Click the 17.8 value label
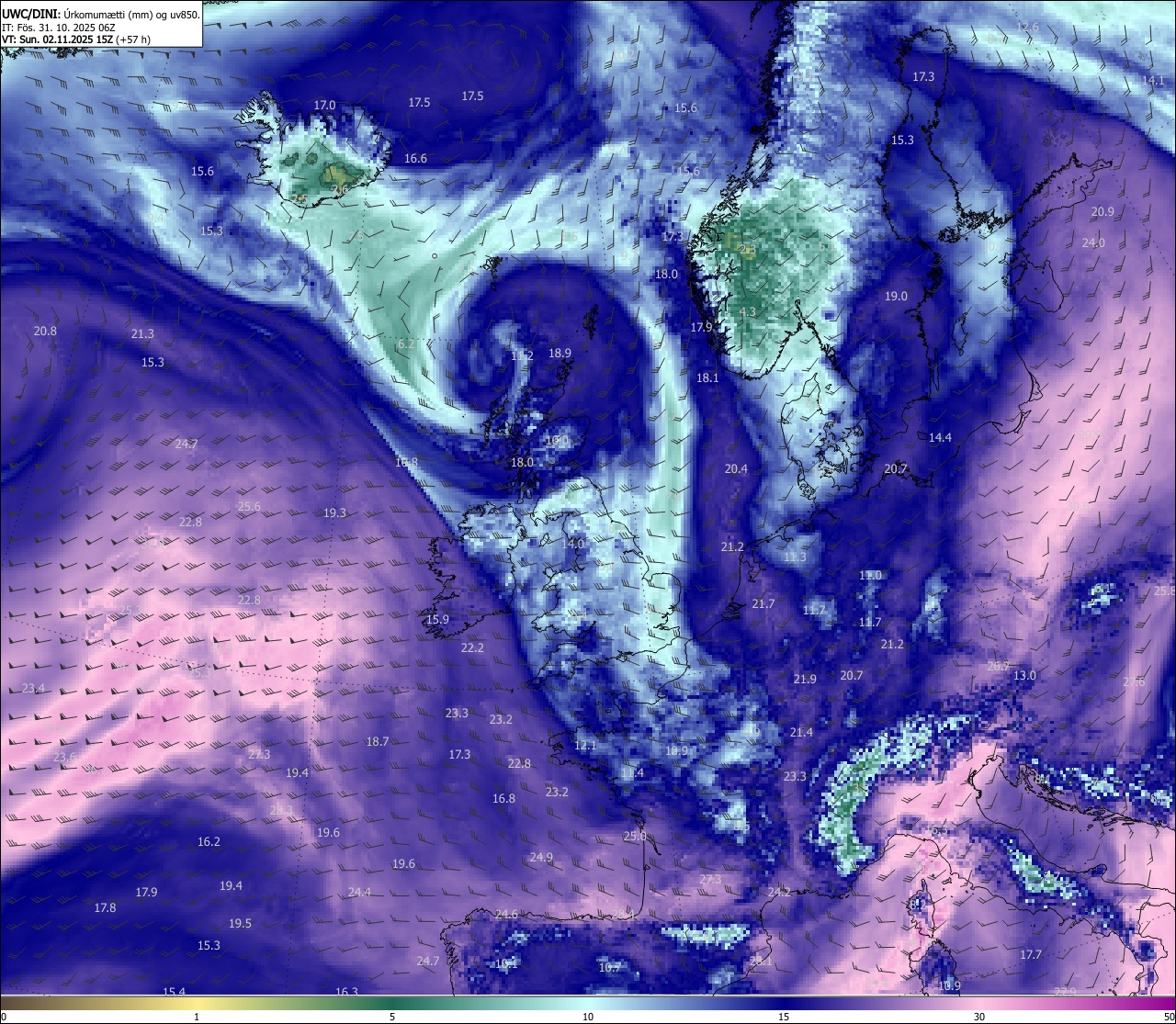 click(105, 908)
